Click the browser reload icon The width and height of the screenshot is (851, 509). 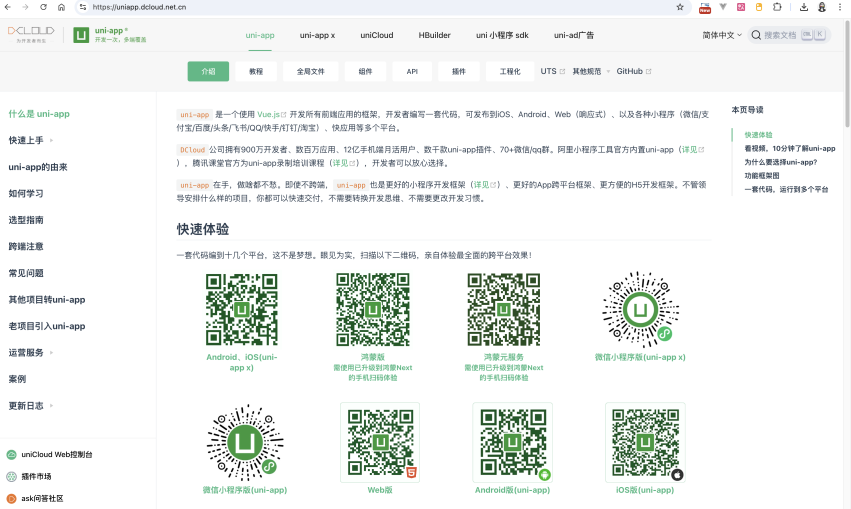pyautogui.click(x=43, y=6)
